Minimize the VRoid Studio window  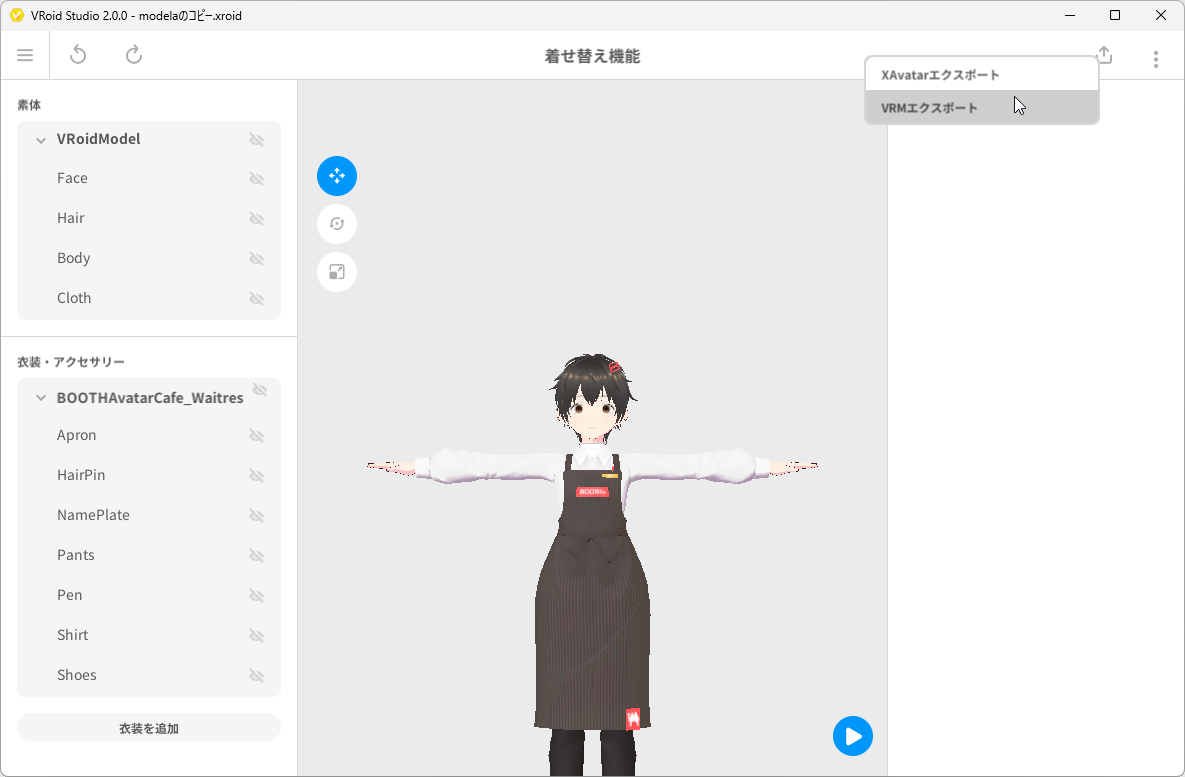tap(1070, 15)
